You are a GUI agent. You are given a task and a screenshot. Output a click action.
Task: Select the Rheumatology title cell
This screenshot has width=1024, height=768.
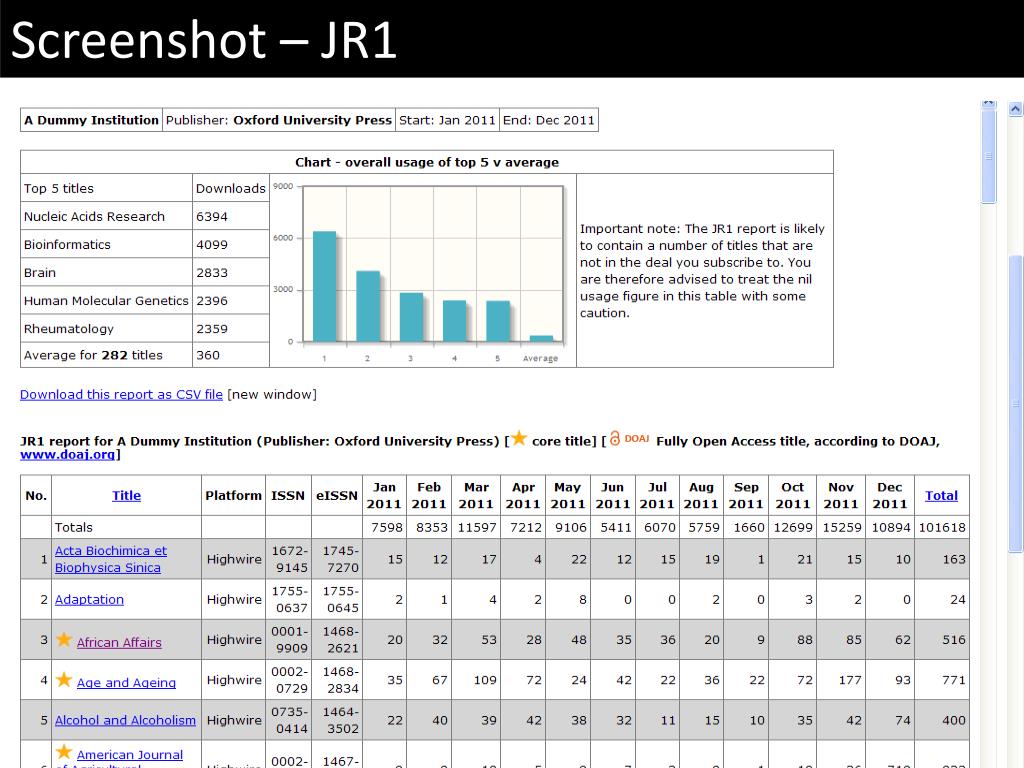(106, 328)
